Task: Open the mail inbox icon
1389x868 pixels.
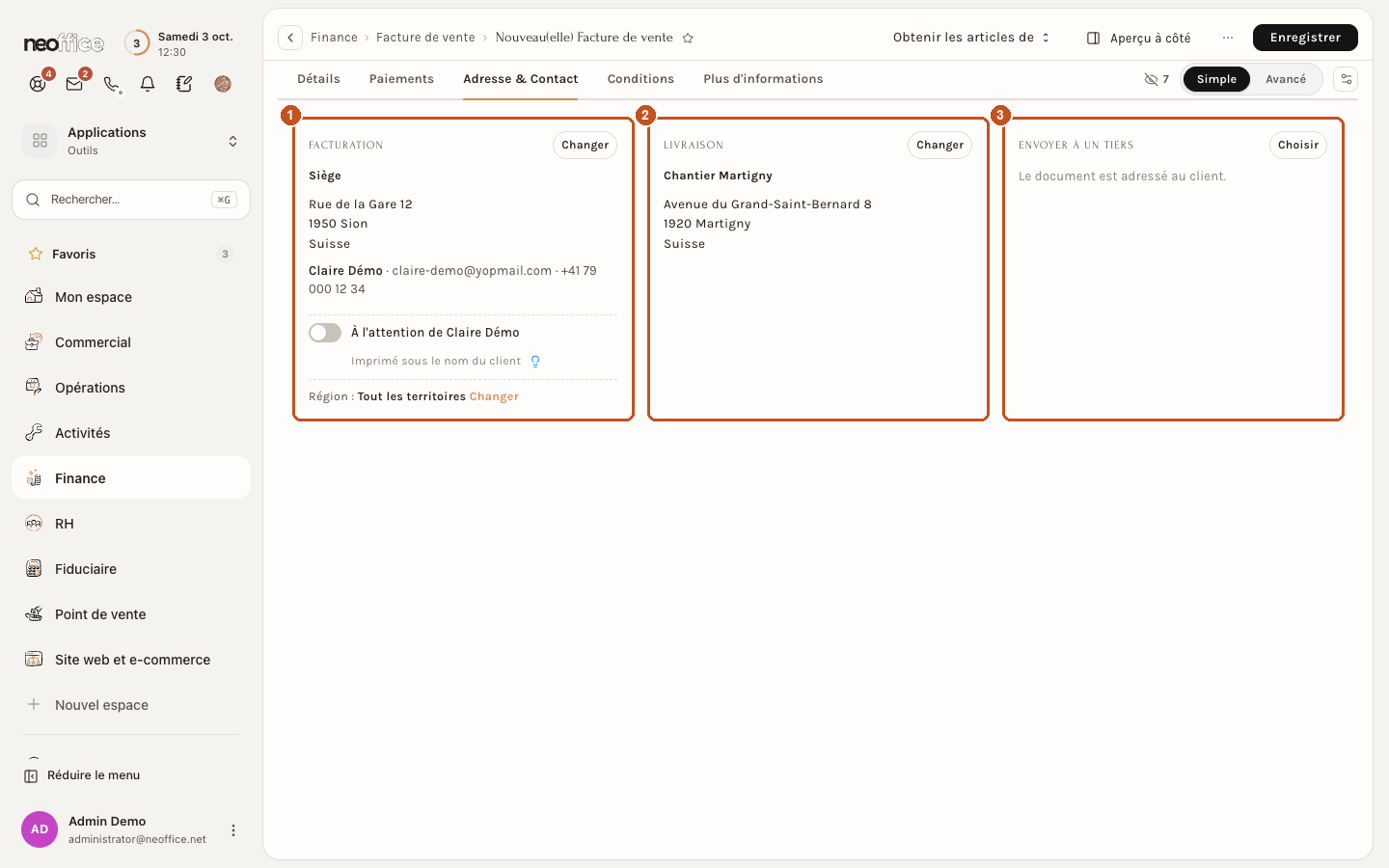Action: click(74, 84)
